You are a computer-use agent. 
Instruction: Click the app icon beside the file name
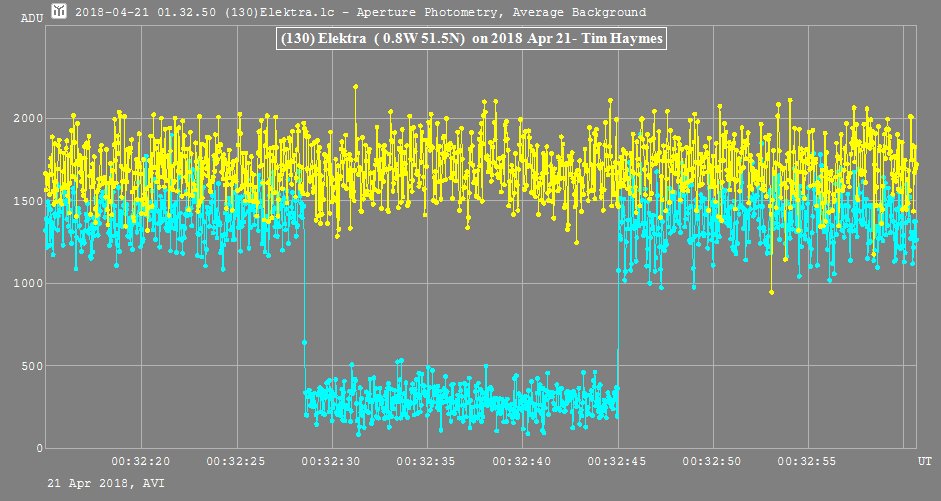pos(60,11)
